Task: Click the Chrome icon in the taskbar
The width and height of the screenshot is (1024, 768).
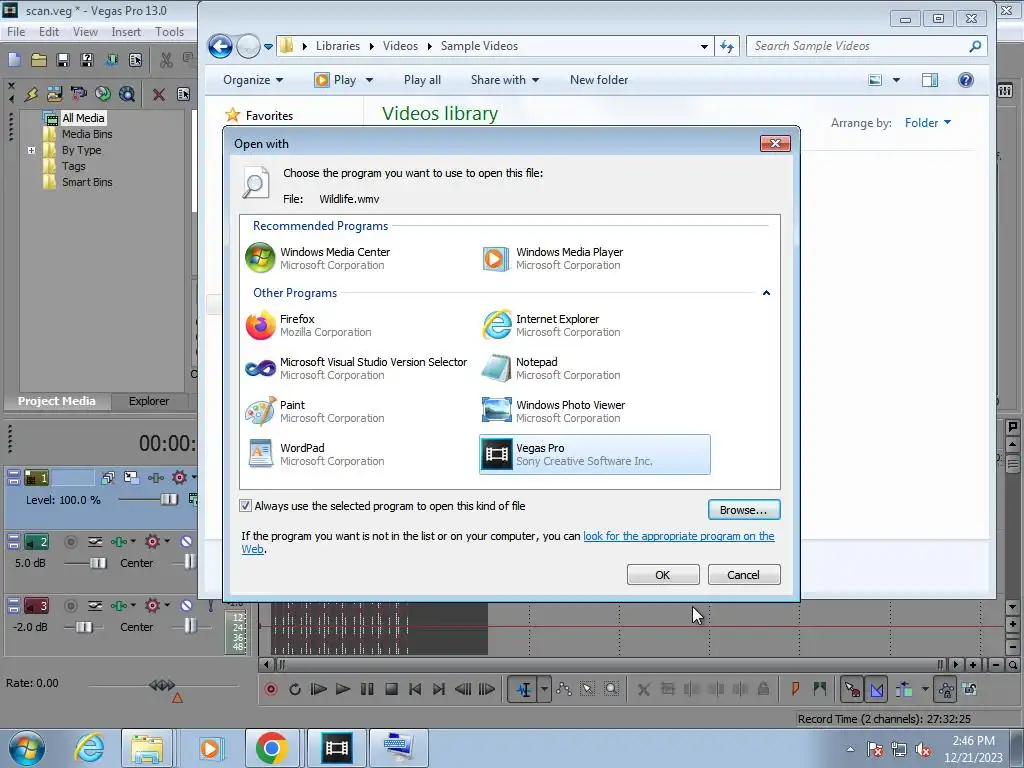Action: (x=272, y=748)
